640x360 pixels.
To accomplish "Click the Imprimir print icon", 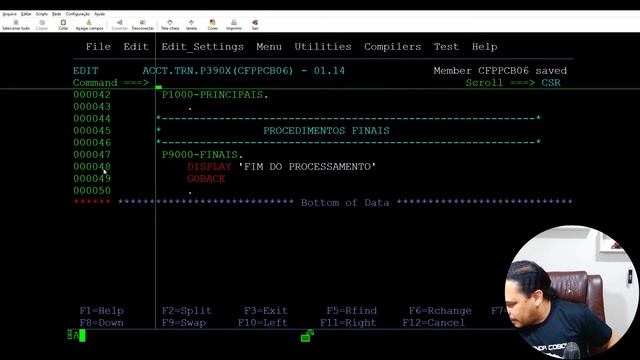I will click(234, 25).
